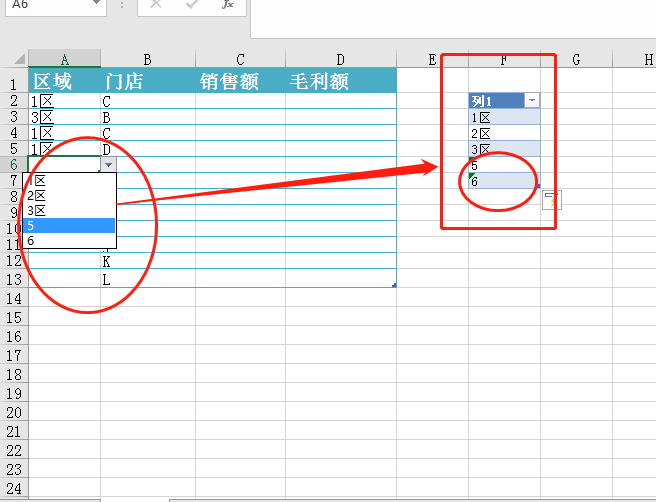Image resolution: width=656 pixels, height=502 pixels.
Task: Click cell A2 containing 1区
Action: 64,101
